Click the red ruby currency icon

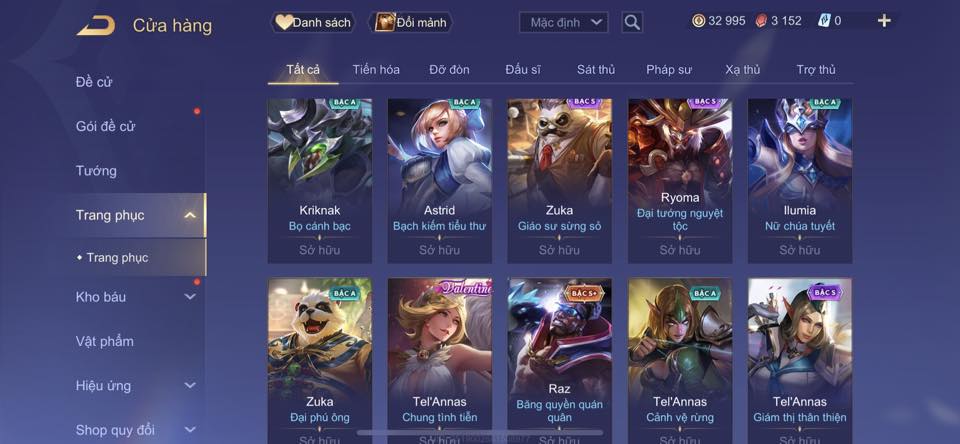[x=762, y=21]
